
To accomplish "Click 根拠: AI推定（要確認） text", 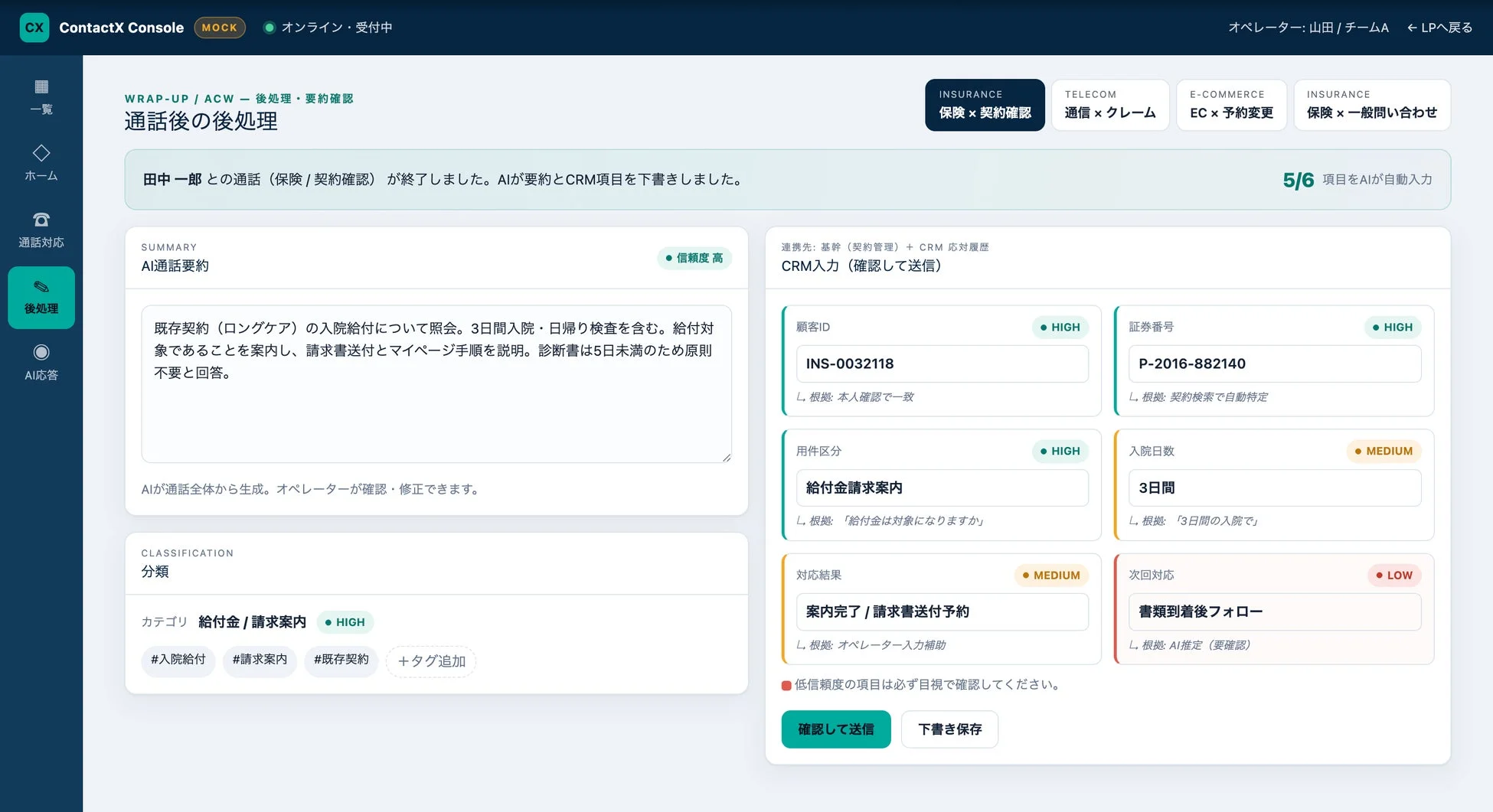I will click(x=1196, y=644).
